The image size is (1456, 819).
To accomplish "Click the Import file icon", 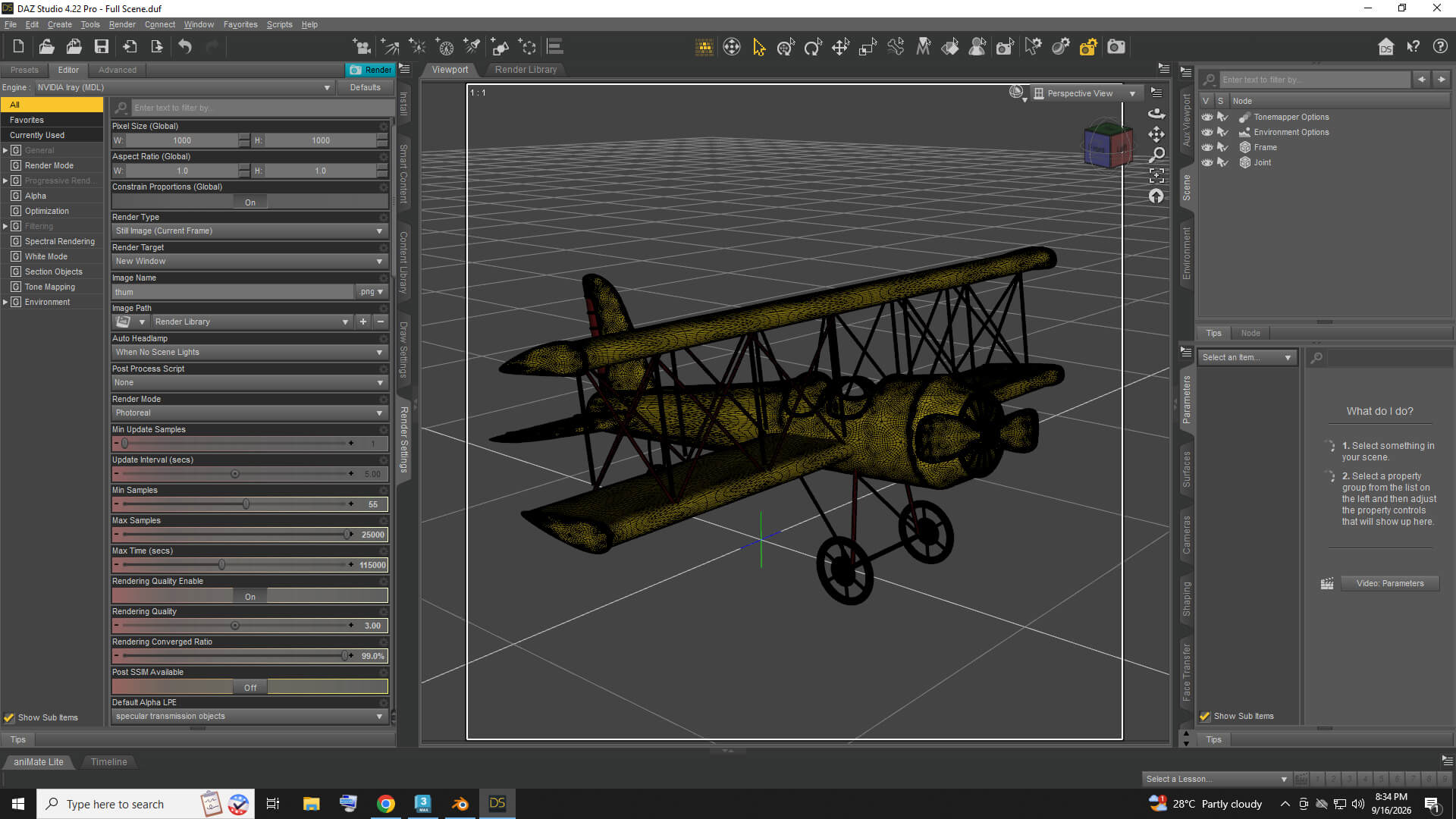I will tap(130, 47).
